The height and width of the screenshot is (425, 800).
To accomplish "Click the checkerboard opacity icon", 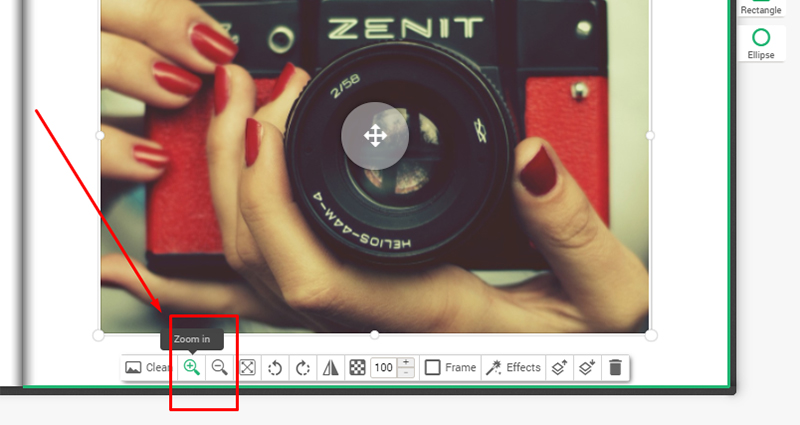I will 357,367.
